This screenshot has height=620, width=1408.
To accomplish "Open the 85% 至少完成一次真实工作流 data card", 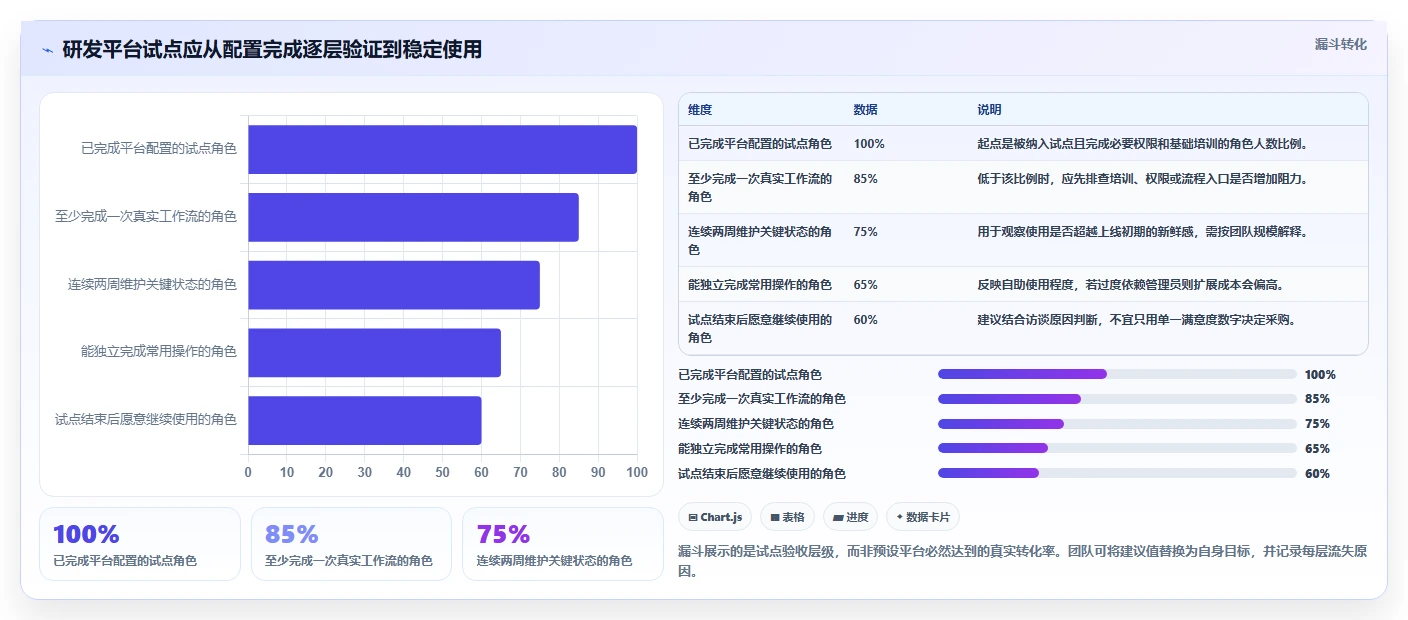I will click(351, 544).
